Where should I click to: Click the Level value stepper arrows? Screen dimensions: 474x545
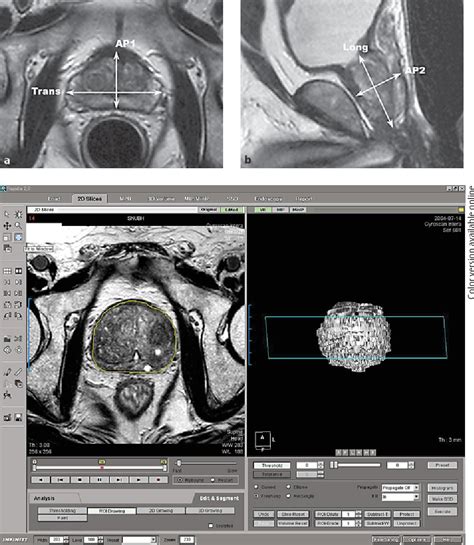[100, 540]
